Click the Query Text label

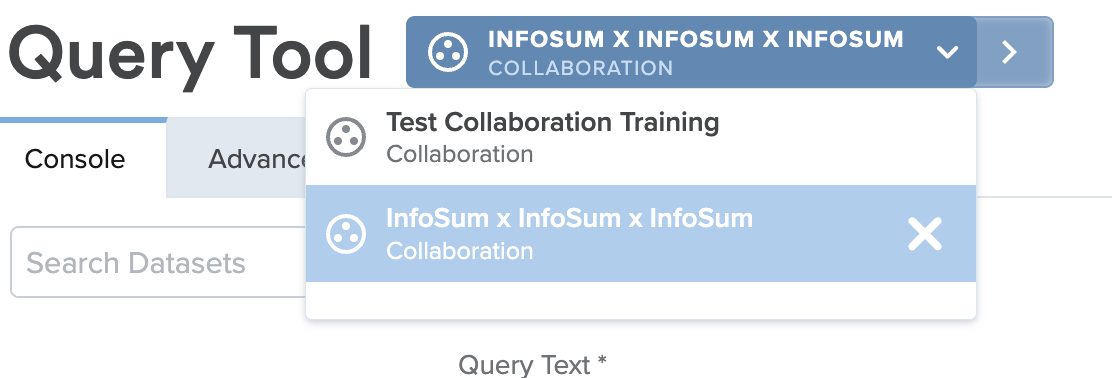533,365
